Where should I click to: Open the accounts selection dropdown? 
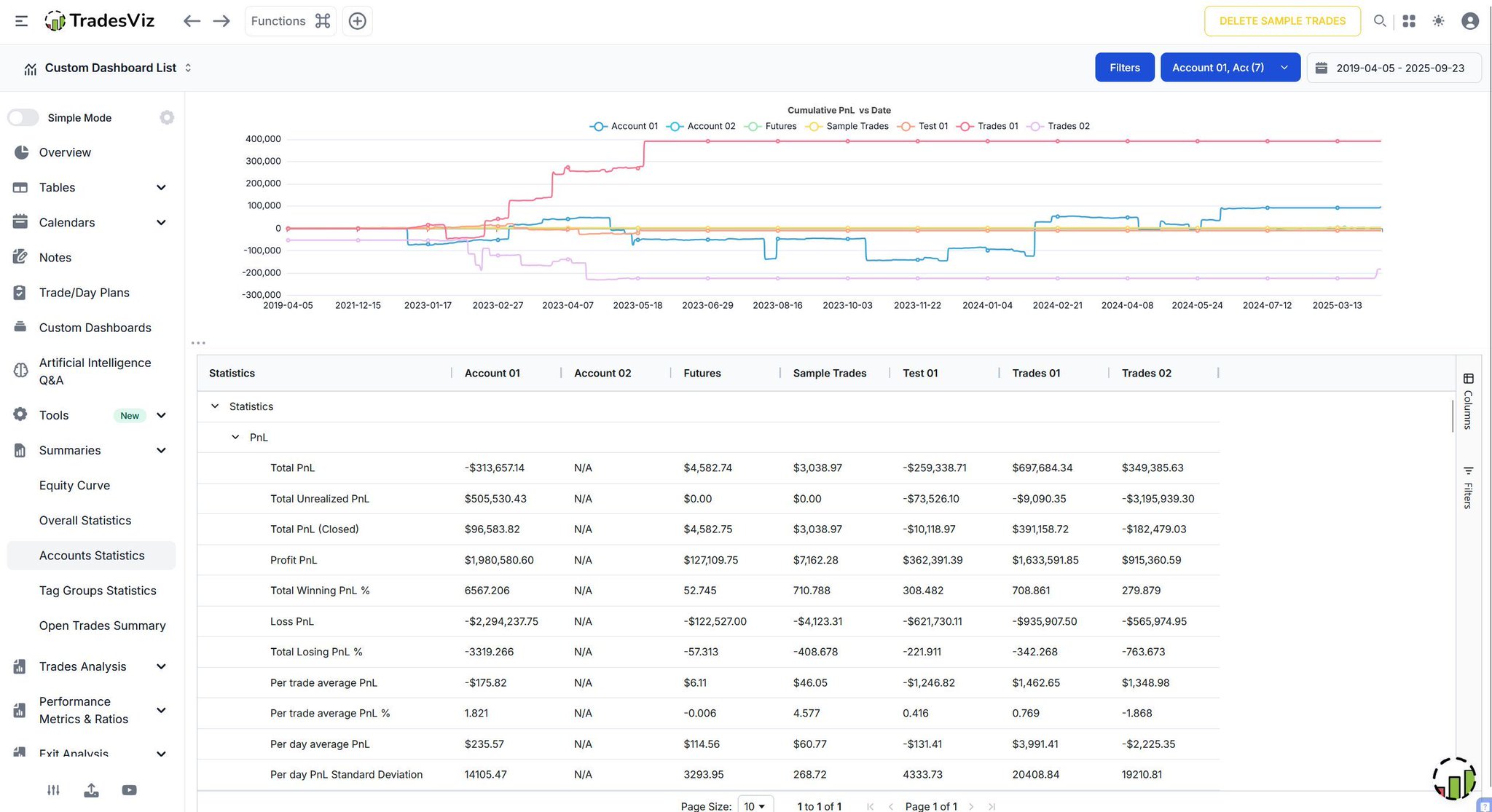(1230, 67)
